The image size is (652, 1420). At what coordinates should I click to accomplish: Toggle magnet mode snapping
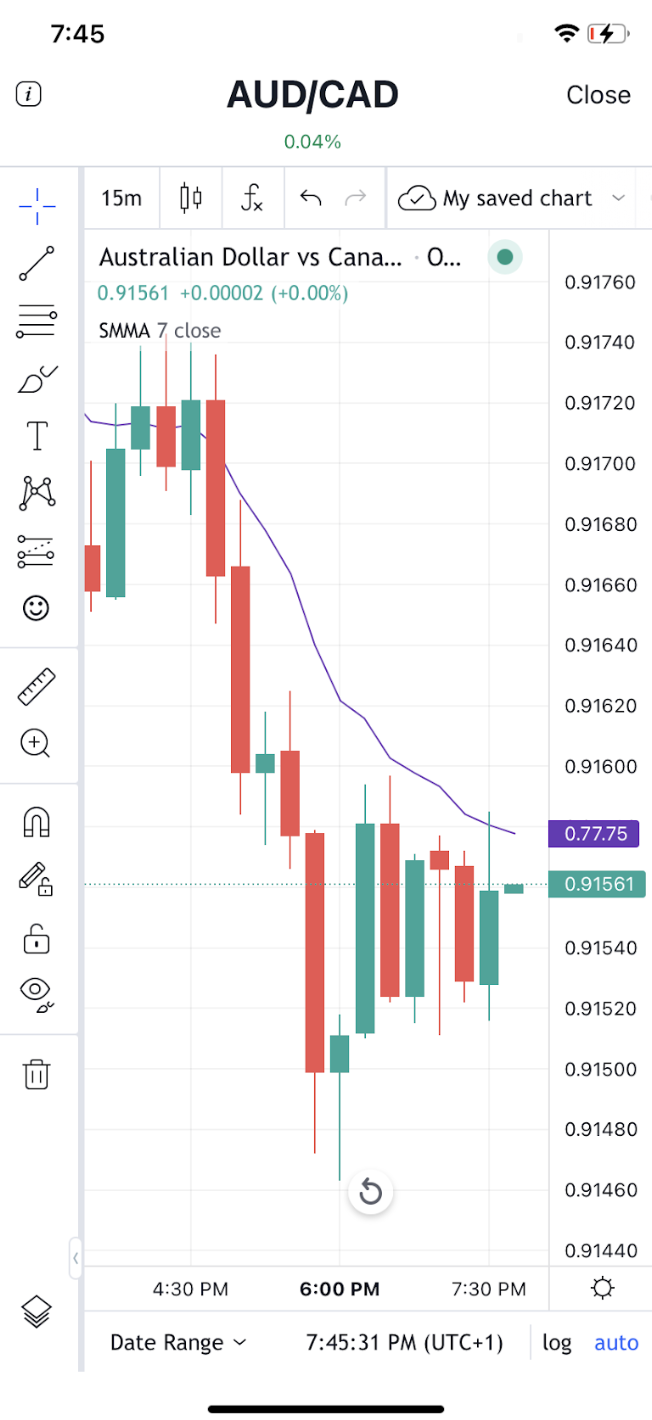coord(37,823)
